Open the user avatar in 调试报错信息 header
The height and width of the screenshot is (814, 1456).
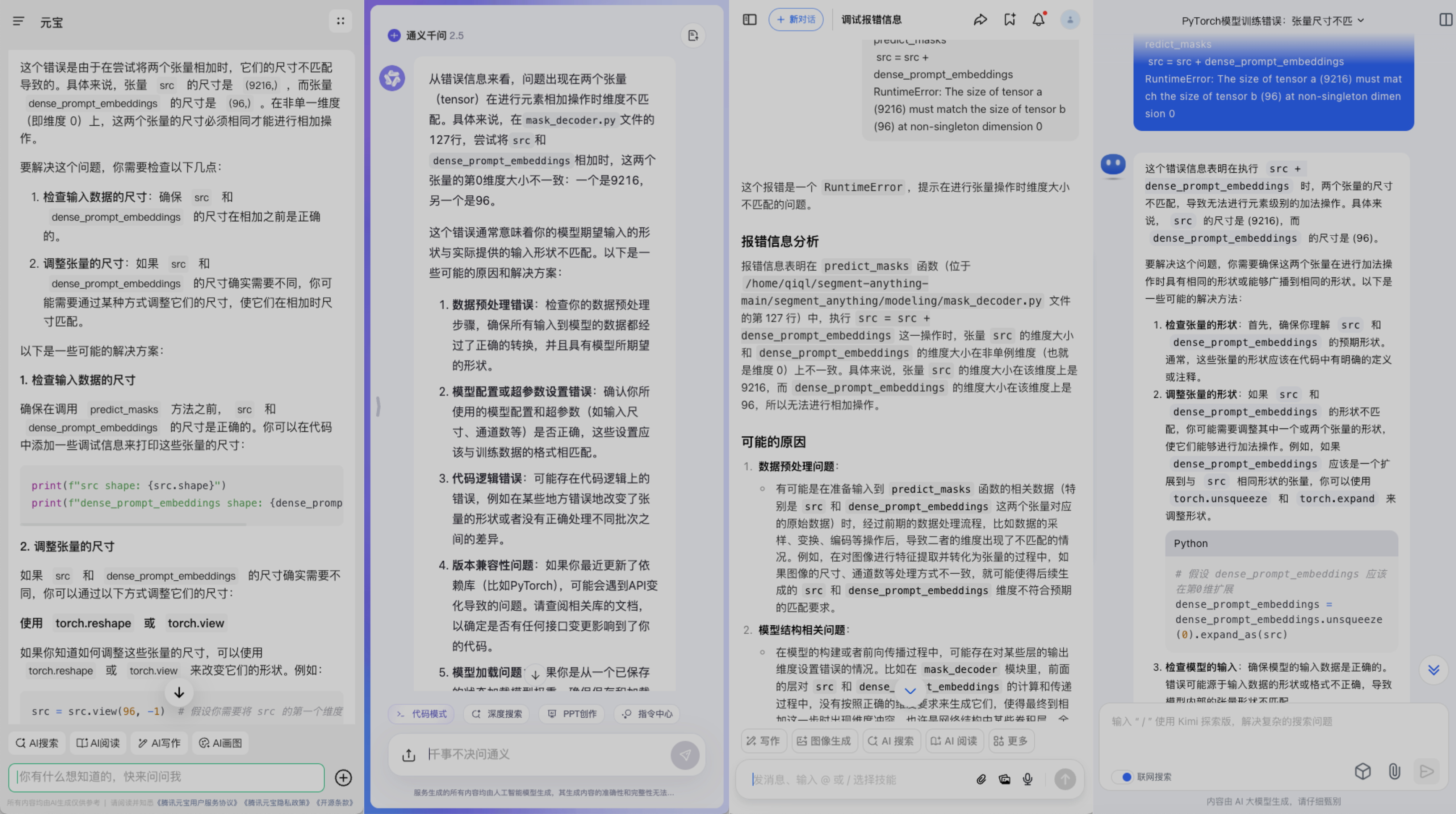click(1070, 20)
